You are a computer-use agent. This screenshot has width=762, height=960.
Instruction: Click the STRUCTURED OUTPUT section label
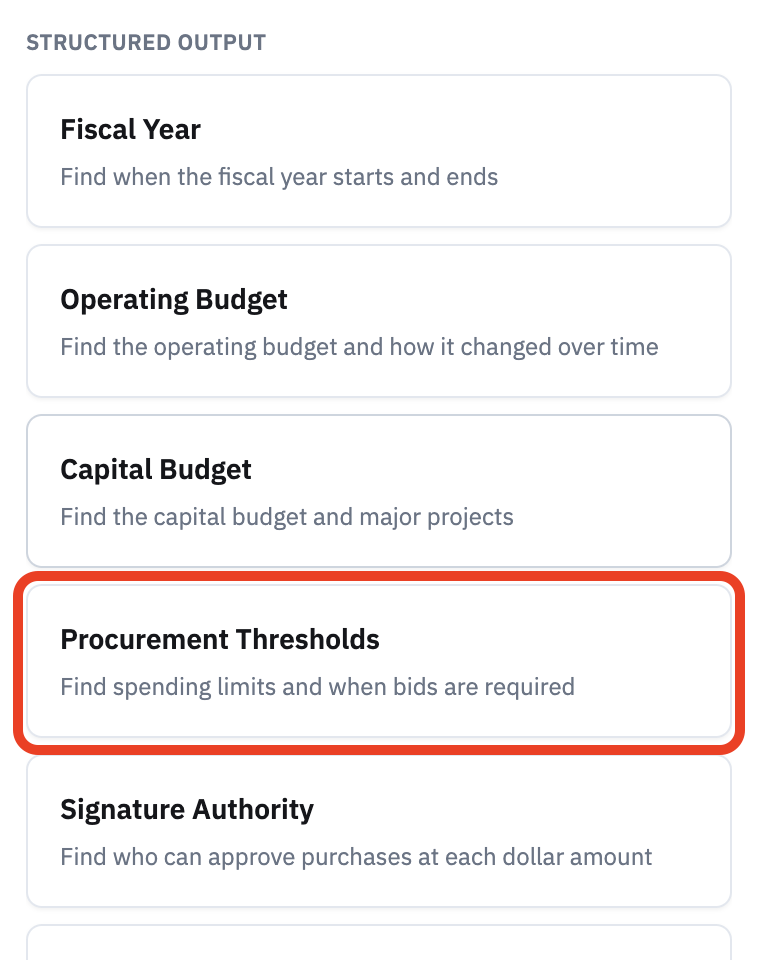146,43
